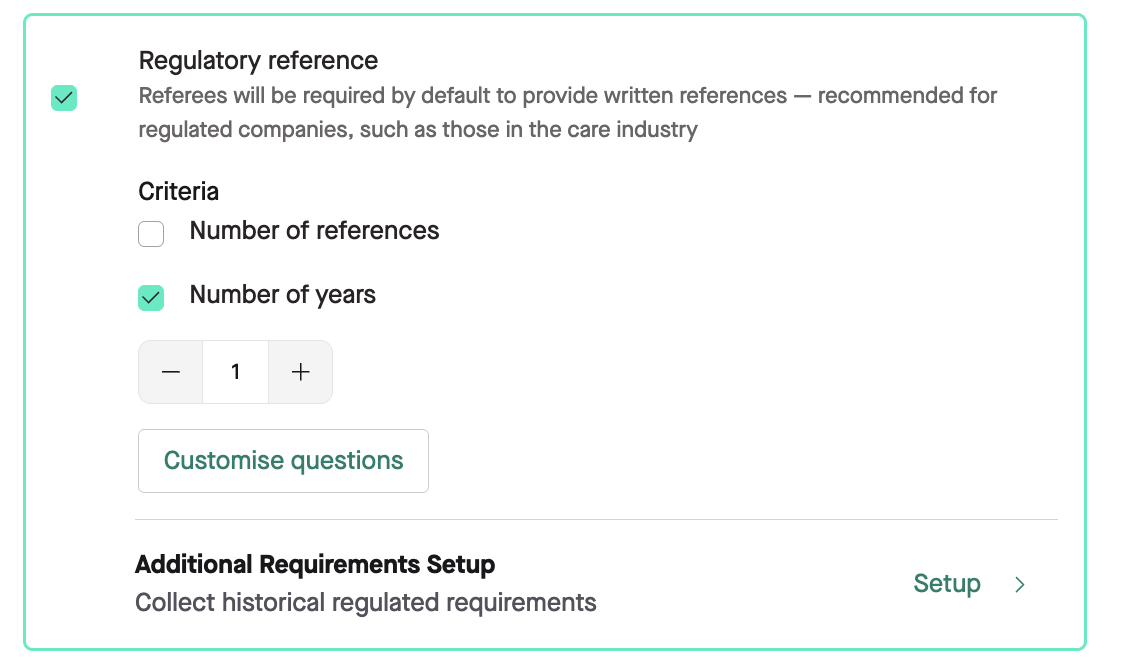
Task: Click empty space right of Customise questions
Action: tap(700, 461)
